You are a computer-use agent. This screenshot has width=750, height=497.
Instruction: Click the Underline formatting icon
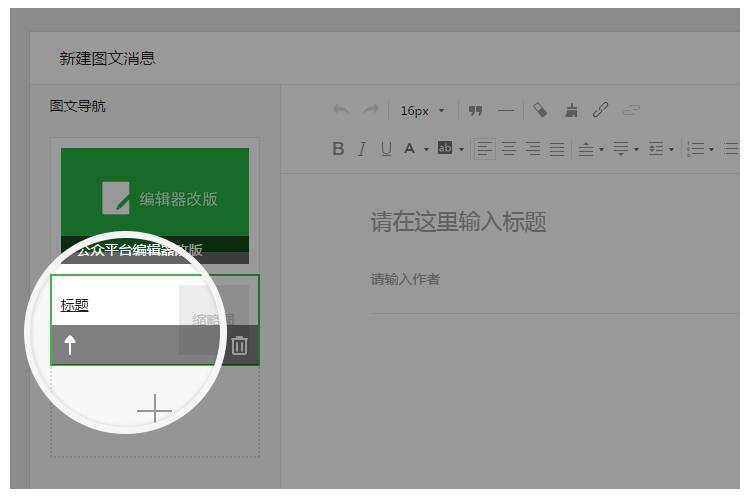coord(386,149)
